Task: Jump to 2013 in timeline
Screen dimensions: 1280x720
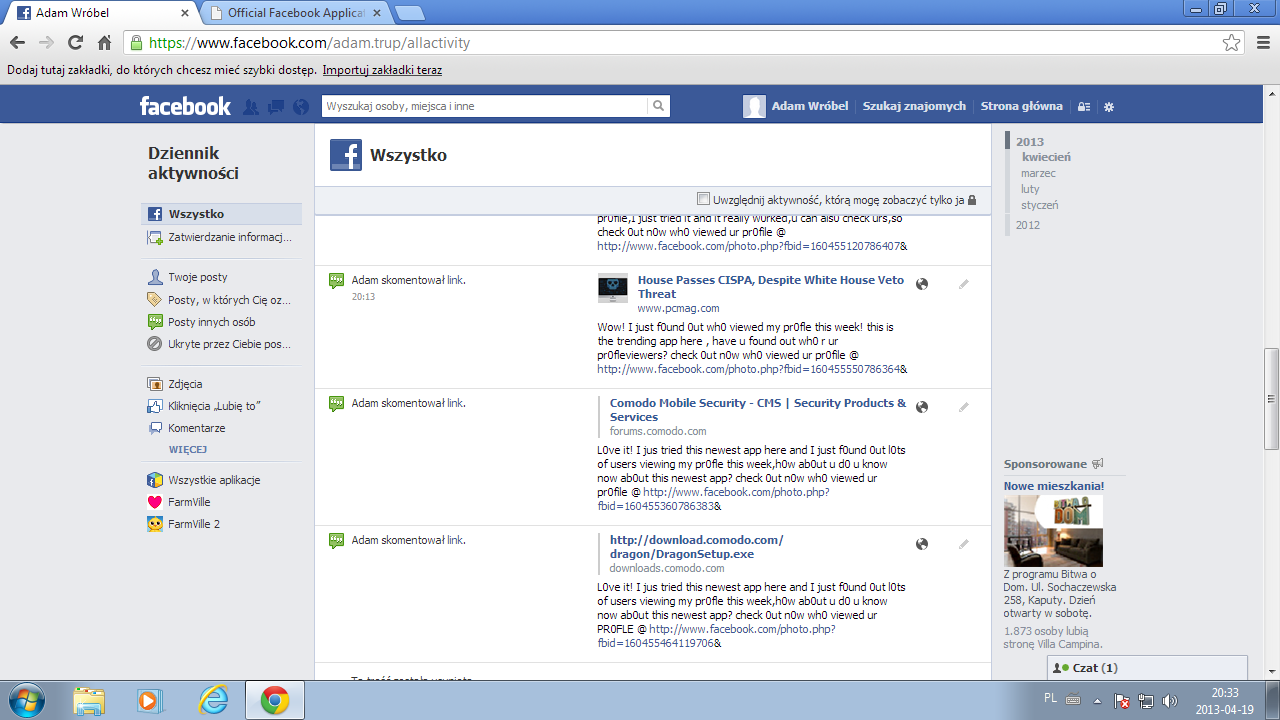Action: pos(1030,142)
